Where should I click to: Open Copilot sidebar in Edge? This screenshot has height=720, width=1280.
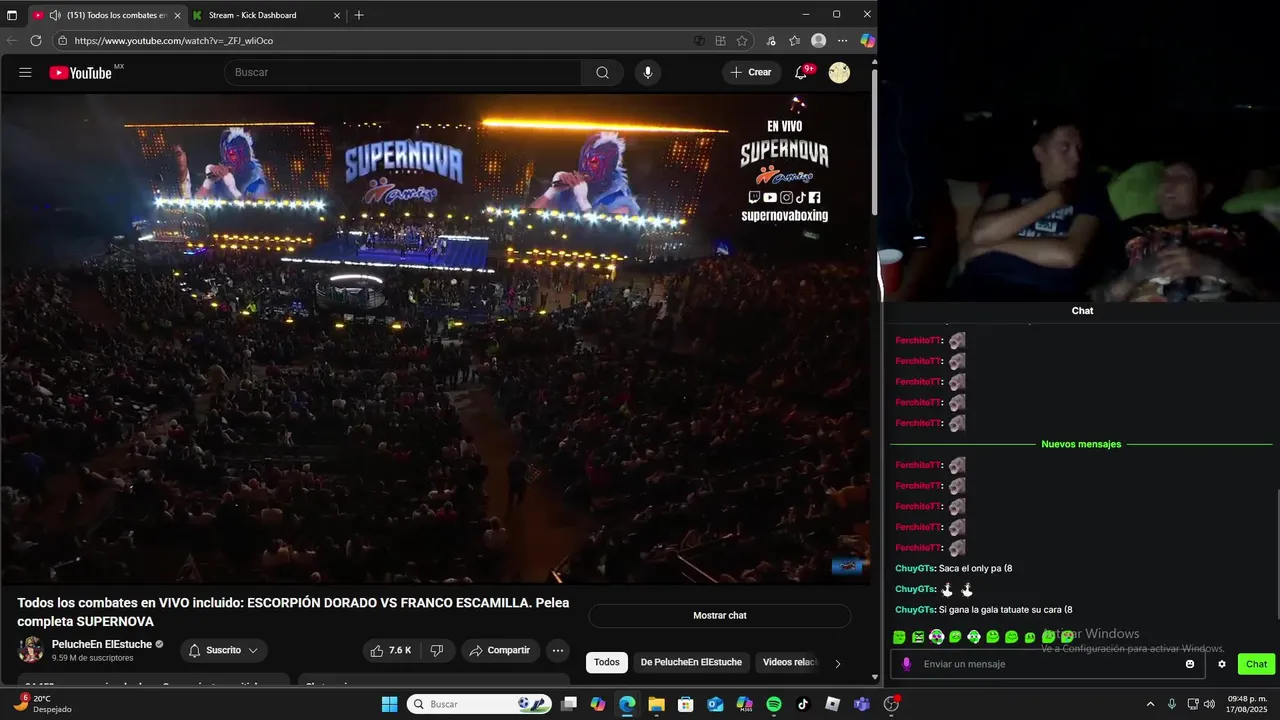[867, 41]
